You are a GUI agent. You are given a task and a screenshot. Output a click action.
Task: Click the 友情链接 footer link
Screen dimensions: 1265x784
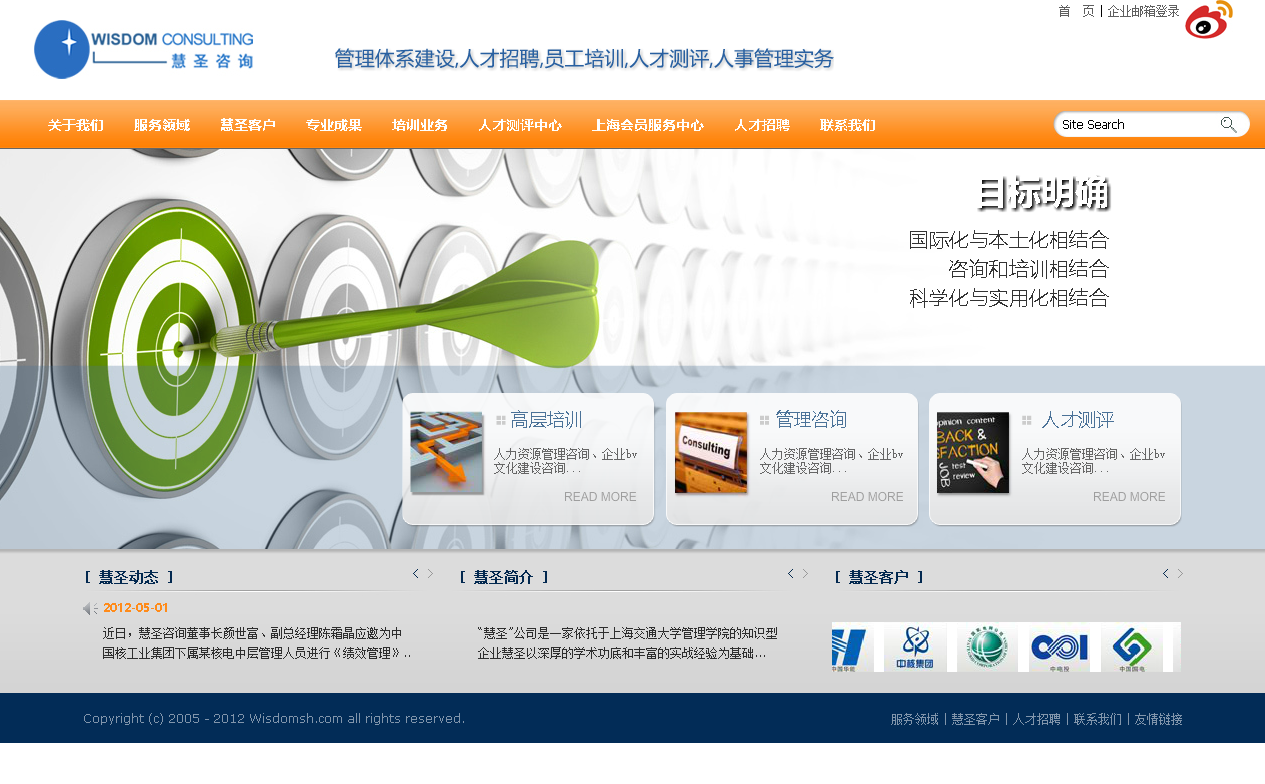tap(1158, 719)
